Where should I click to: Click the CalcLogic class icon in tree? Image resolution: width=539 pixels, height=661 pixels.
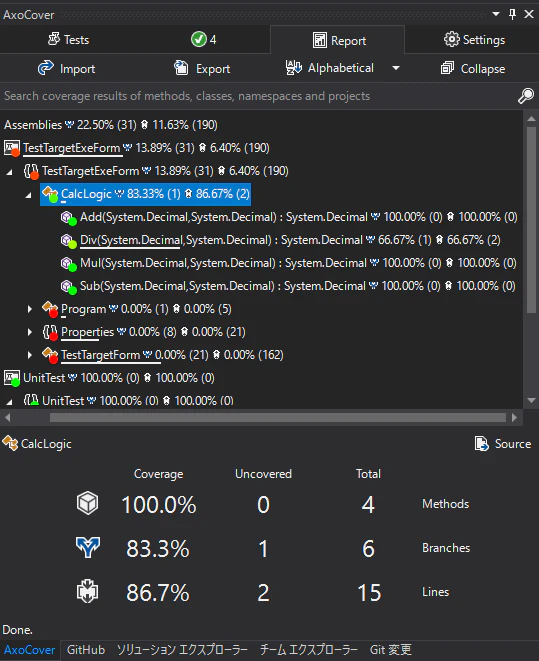[x=50, y=194]
